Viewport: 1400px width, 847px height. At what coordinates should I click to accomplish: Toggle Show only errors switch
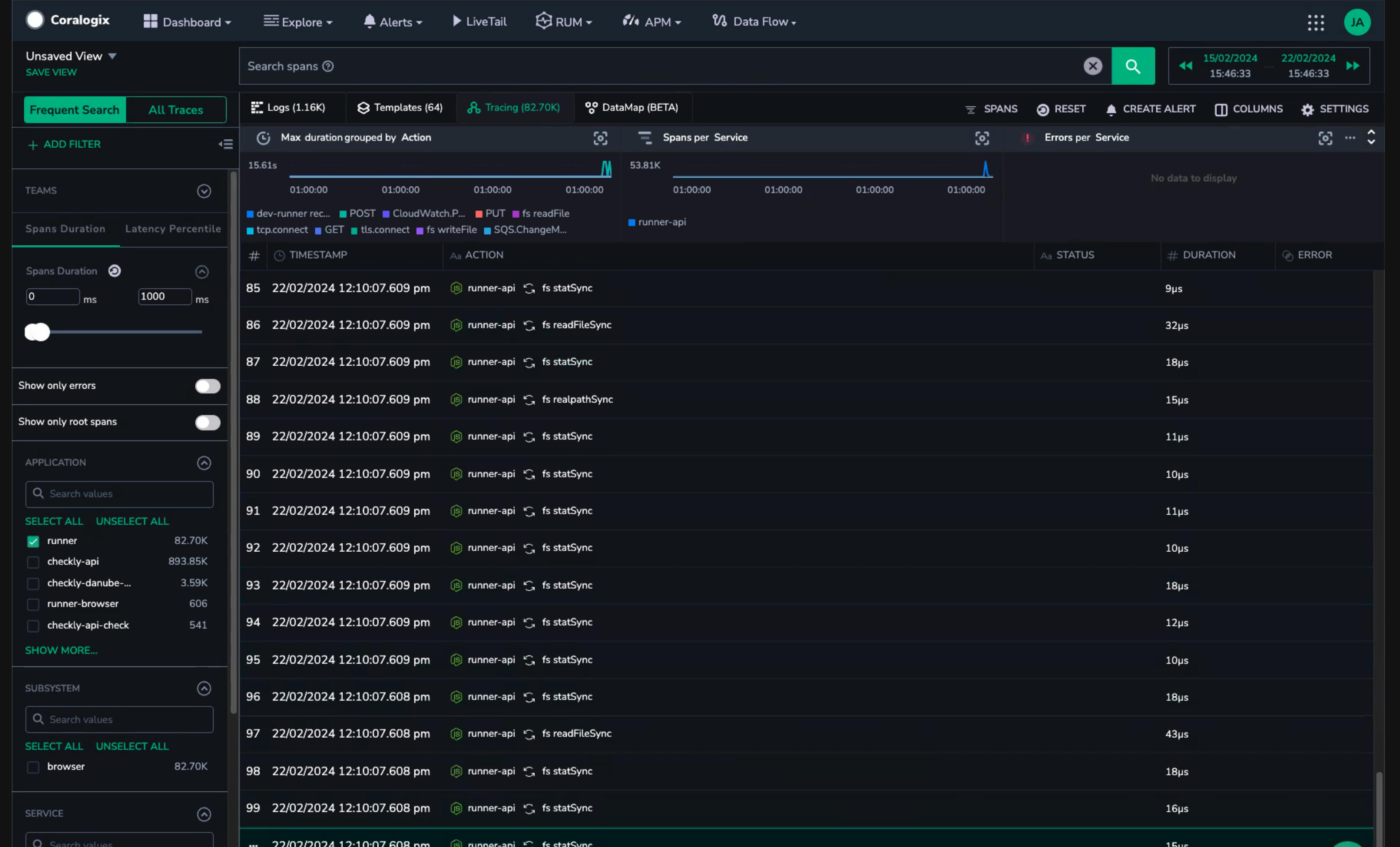207,386
